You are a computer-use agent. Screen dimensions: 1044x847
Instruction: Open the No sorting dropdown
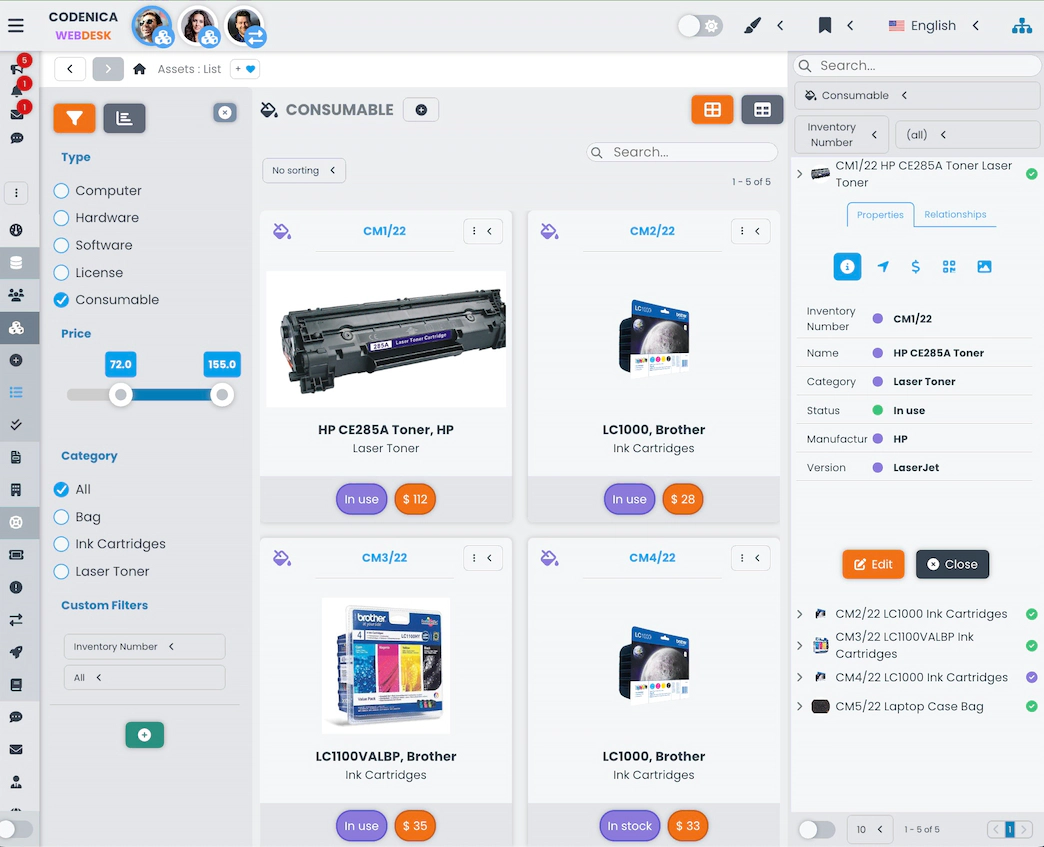(x=304, y=170)
